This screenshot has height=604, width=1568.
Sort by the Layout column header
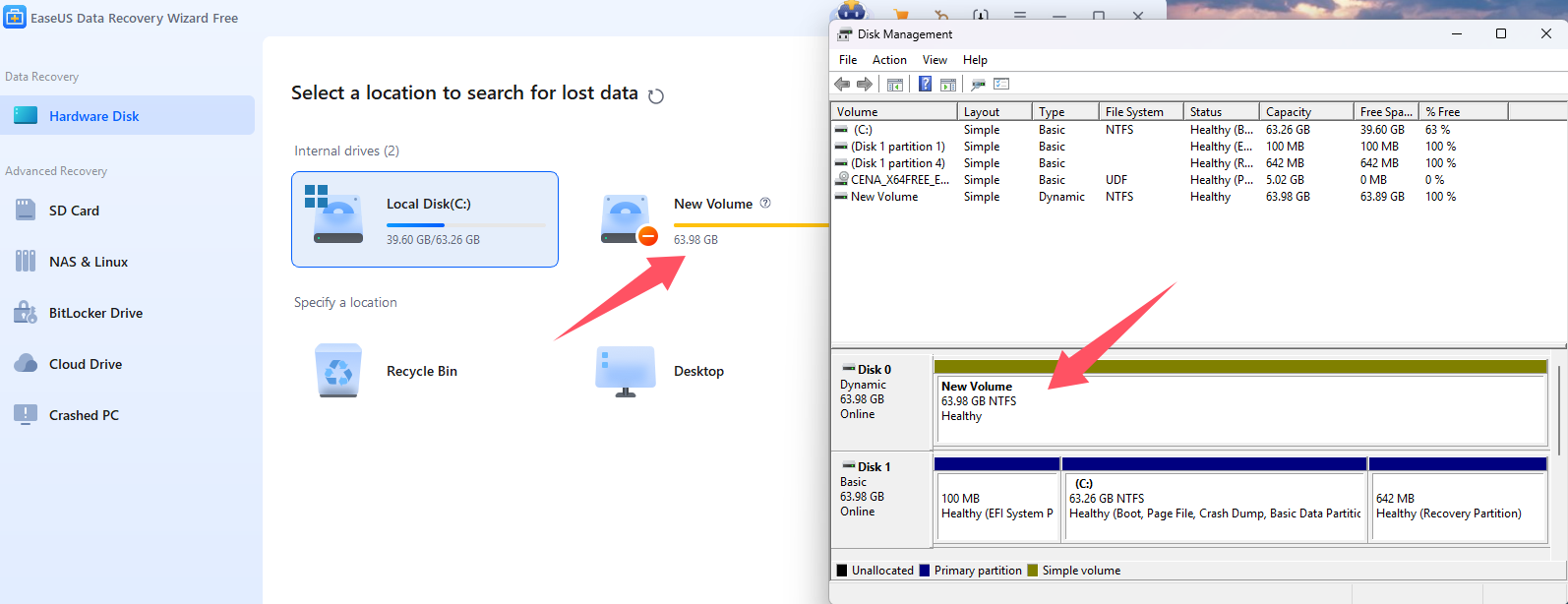point(995,111)
